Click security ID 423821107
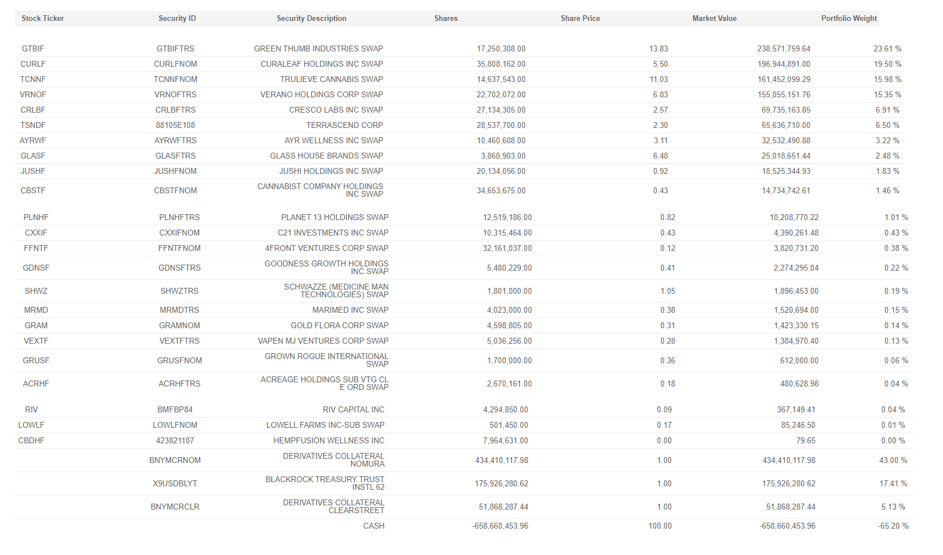The image size is (943, 555). click(x=175, y=440)
